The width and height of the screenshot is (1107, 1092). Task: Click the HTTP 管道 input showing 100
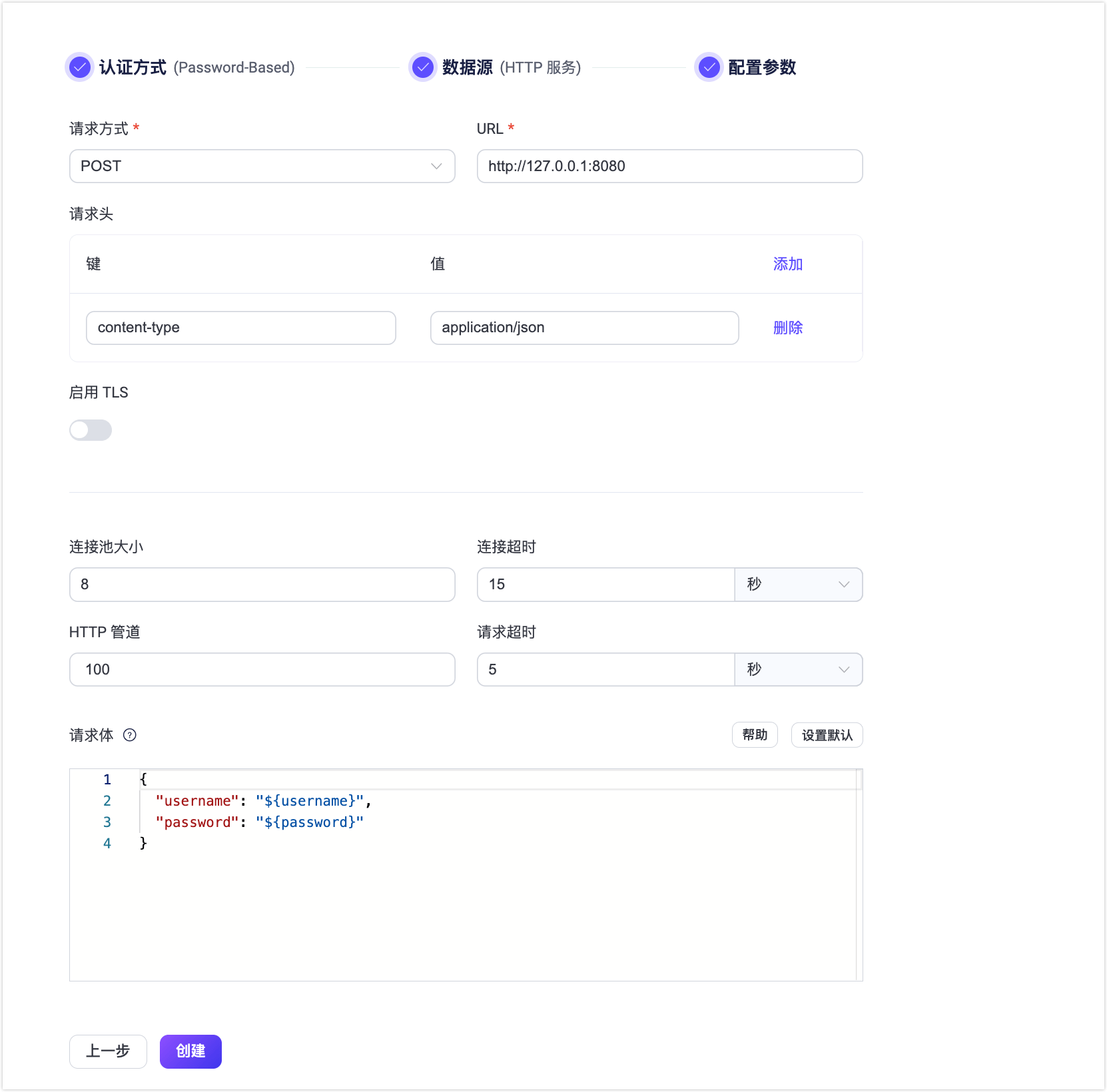[x=262, y=670]
